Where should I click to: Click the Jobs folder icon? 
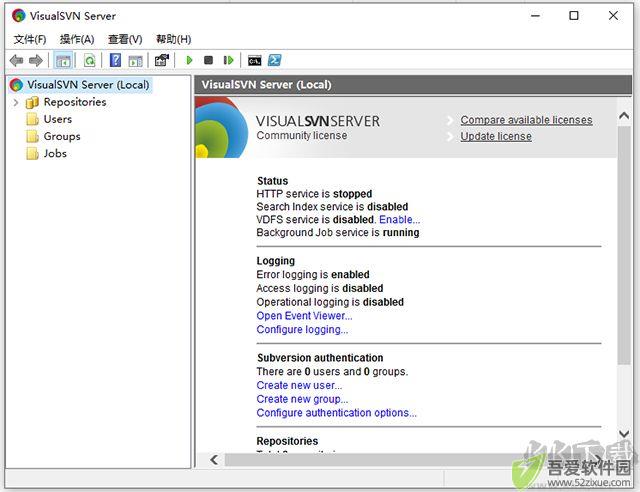32,154
